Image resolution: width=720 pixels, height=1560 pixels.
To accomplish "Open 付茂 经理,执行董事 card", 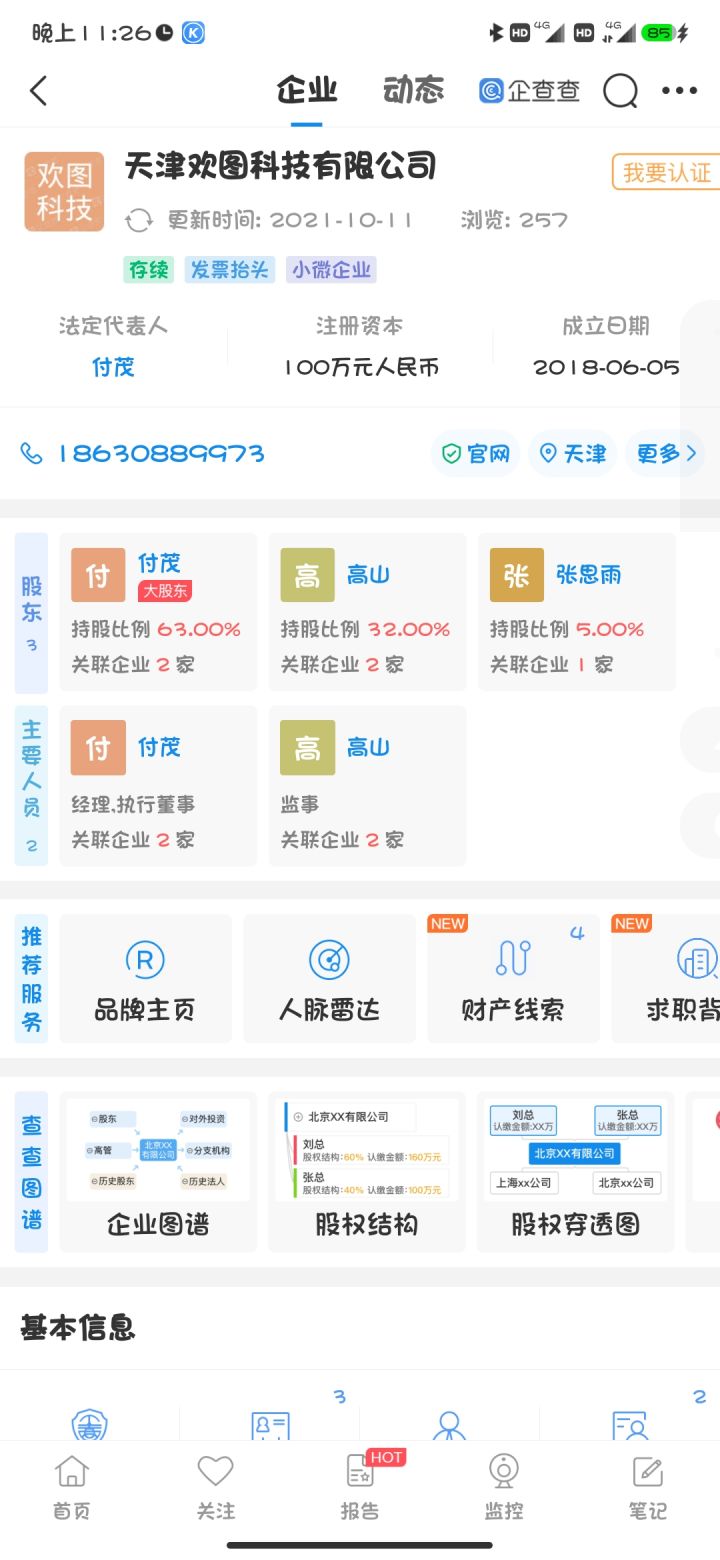I will click(x=158, y=786).
